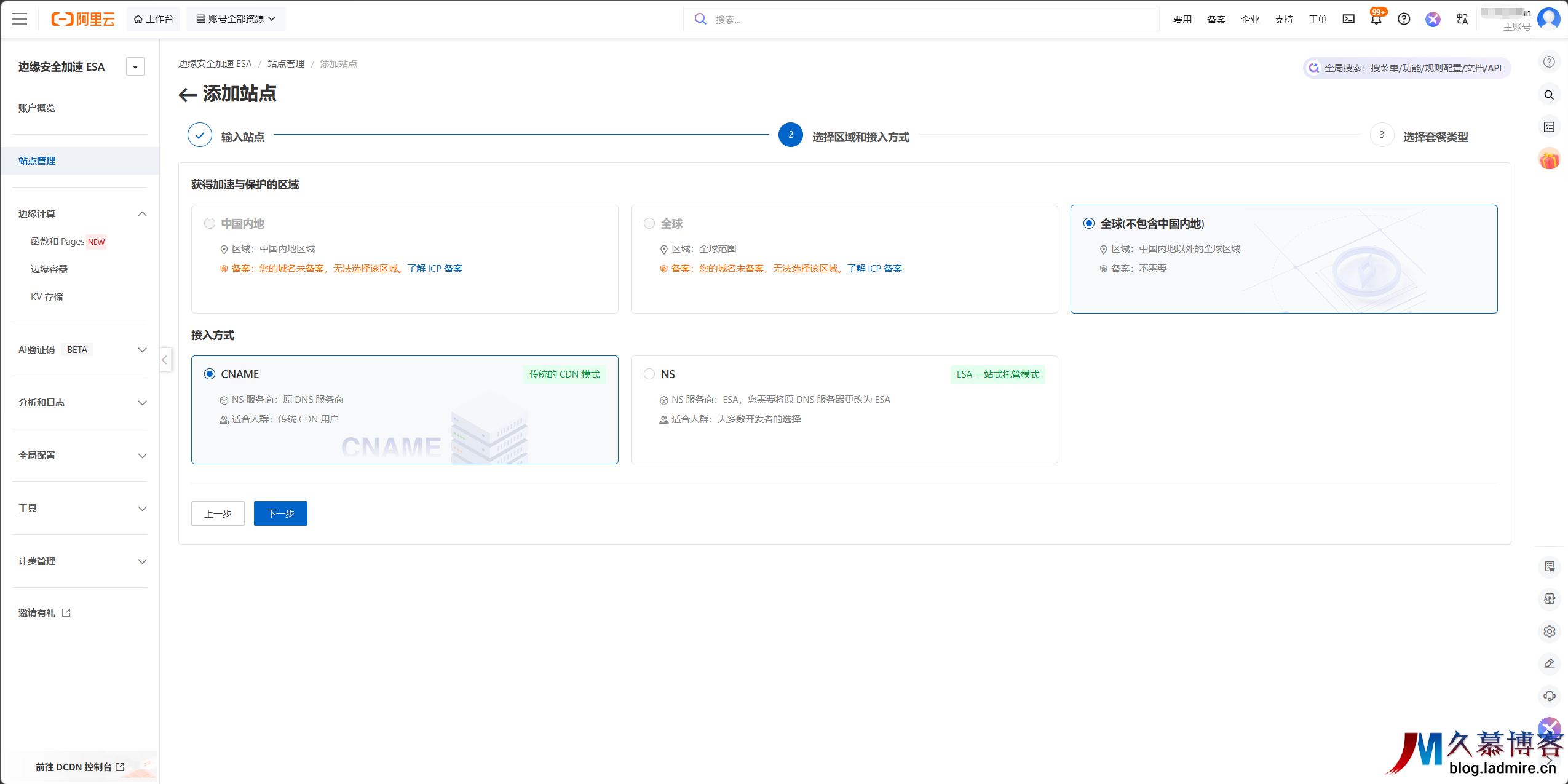Screen dimensions: 1568x784
Task: Click the 下一步 button
Action: [280, 513]
